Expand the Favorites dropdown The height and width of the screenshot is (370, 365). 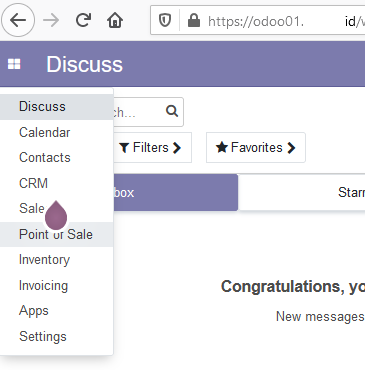256,147
